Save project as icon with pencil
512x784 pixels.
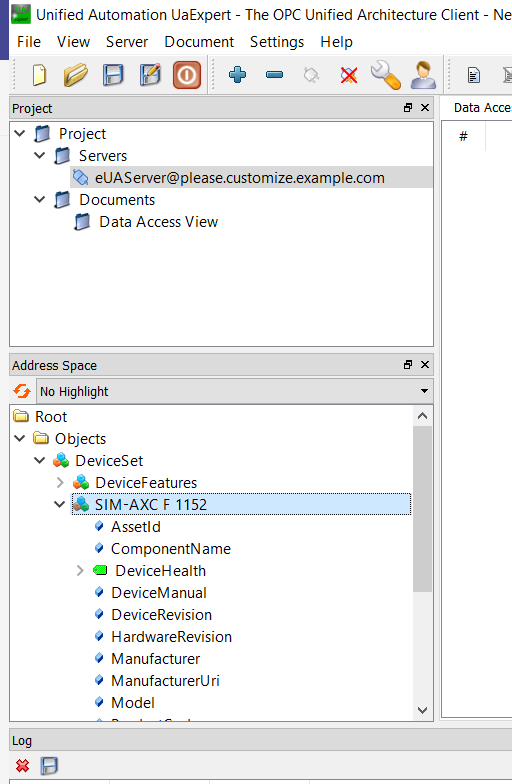[x=150, y=76]
